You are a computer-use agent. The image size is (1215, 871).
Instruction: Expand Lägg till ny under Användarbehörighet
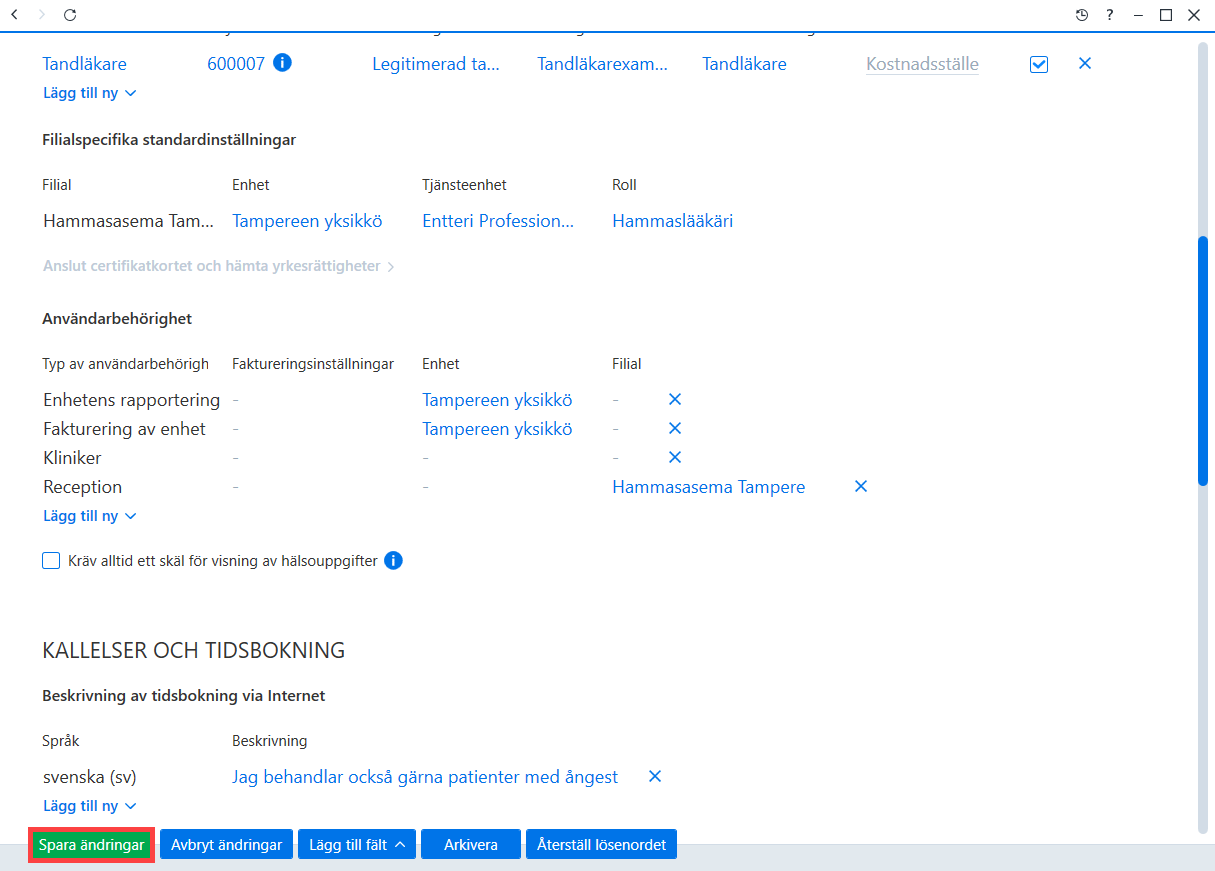tap(90, 516)
